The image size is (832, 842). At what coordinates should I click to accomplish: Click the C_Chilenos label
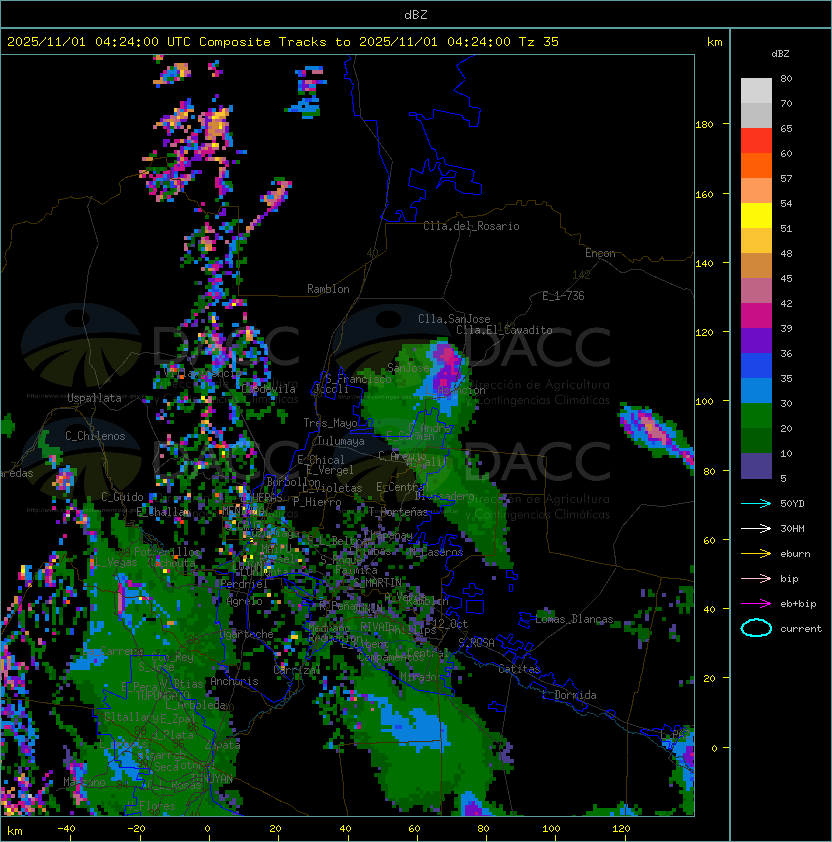point(95,436)
